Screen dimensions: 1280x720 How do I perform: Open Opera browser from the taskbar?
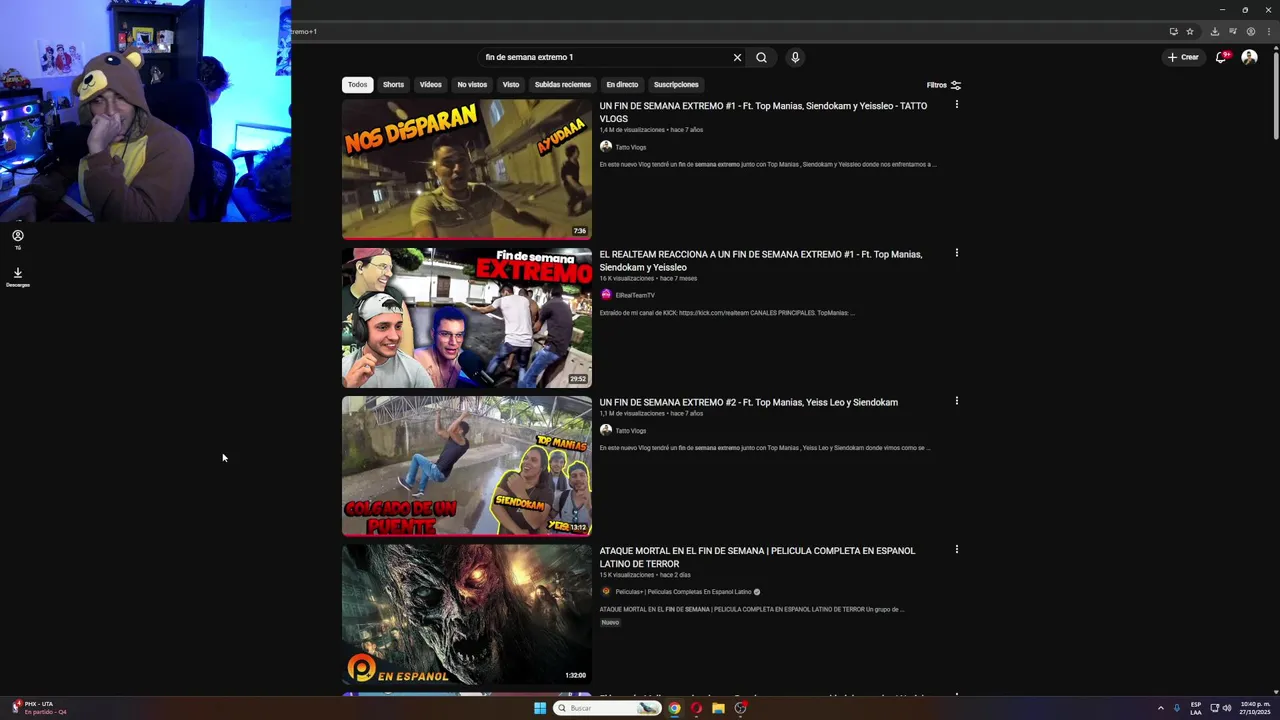point(696,708)
